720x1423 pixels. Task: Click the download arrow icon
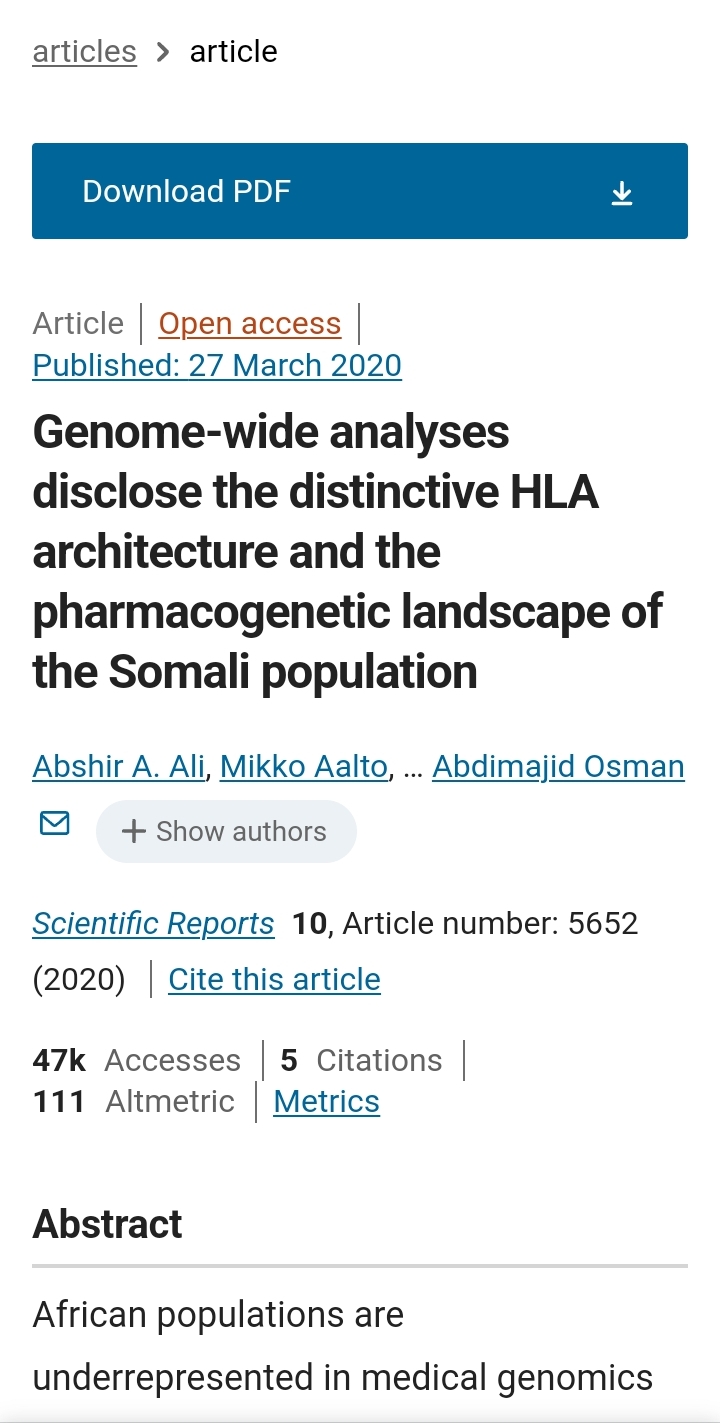[x=622, y=193]
